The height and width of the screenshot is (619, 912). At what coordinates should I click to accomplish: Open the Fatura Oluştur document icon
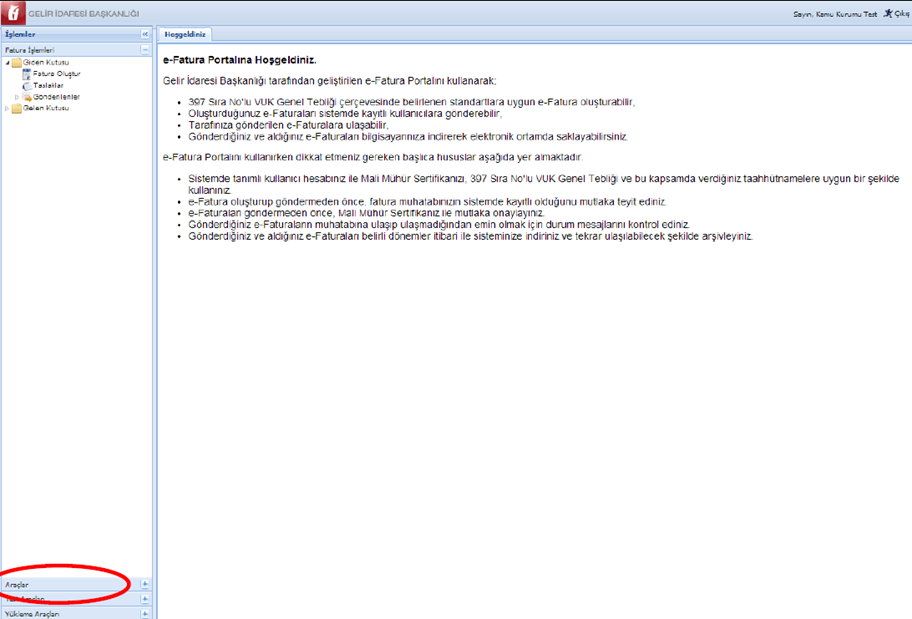(x=26, y=74)
